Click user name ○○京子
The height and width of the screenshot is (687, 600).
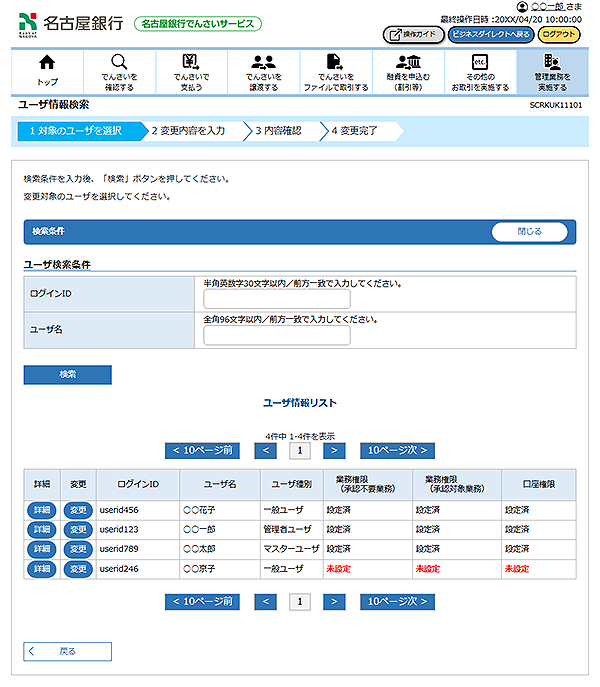click(x=199, y=569)
